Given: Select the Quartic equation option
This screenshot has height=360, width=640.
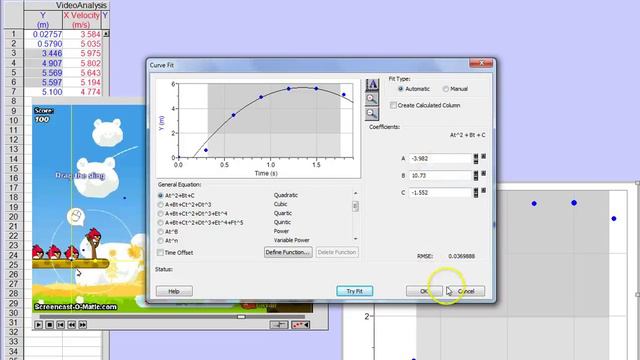Looking at the screenshot, I should pyautogui.click(x=160, y=213).
